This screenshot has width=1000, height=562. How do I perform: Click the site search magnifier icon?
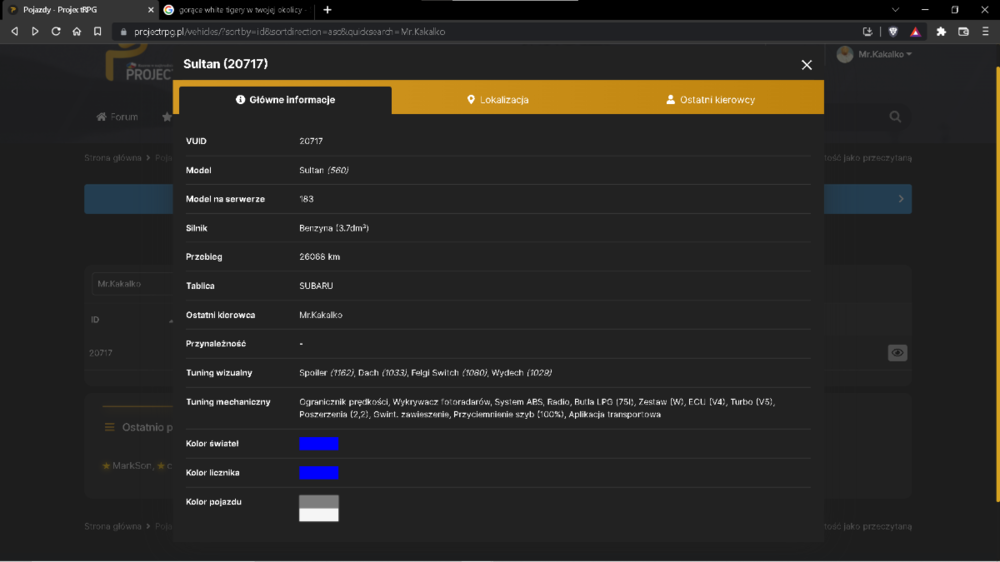895,117
